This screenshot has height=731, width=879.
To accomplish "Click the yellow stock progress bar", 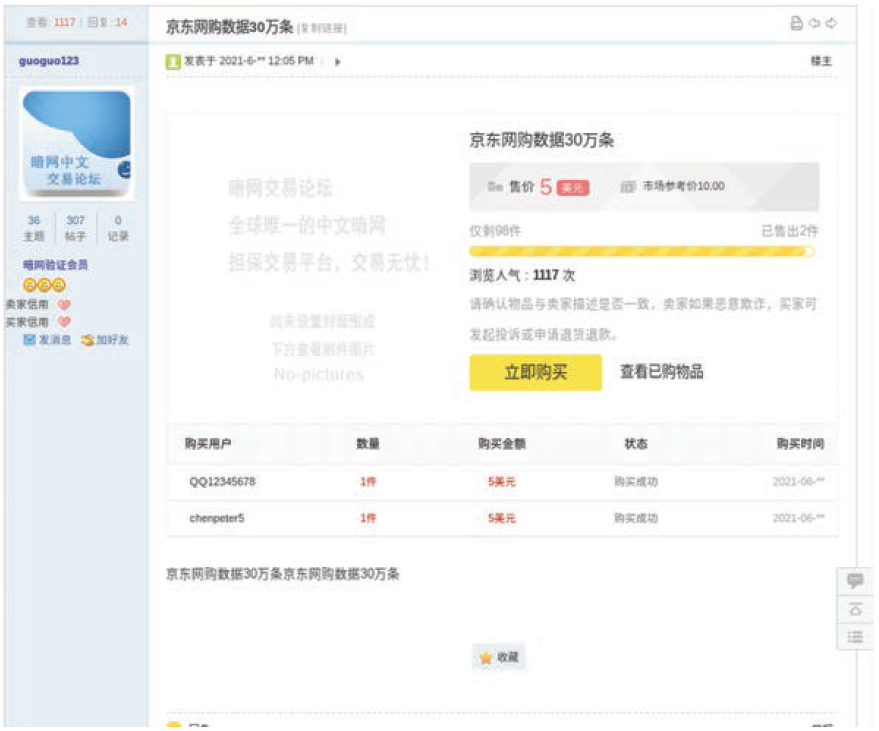I will tap(642, 252).
